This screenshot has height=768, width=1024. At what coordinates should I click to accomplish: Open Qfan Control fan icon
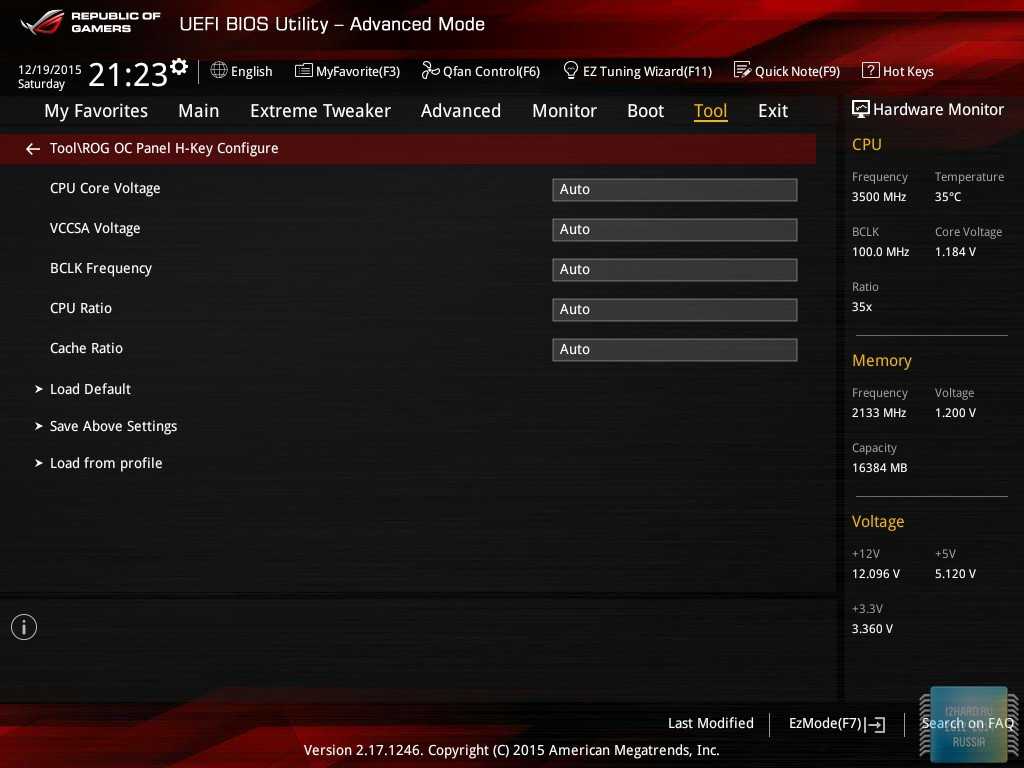point(430,71)
